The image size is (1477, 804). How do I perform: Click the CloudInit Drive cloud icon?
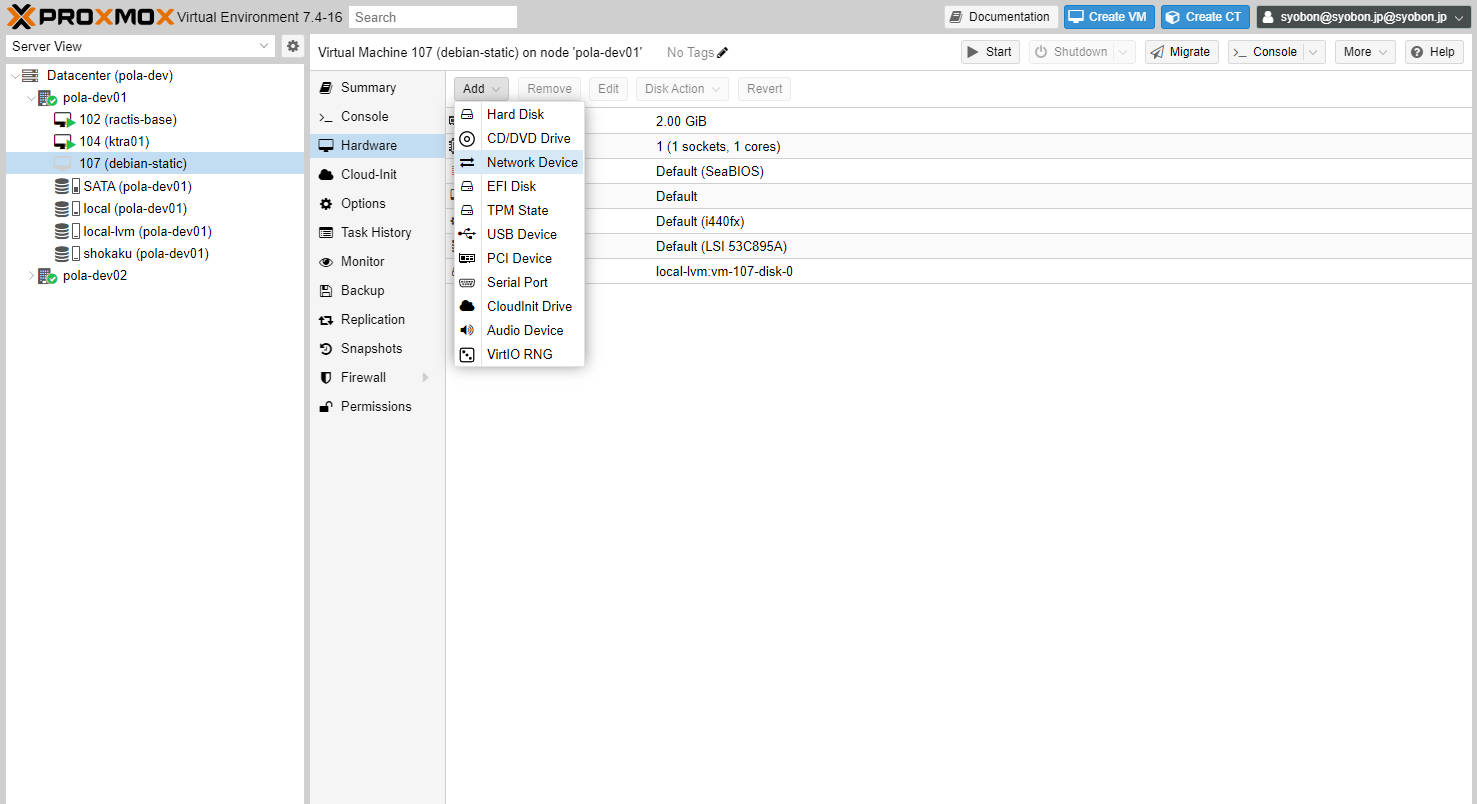pos(467,306)
